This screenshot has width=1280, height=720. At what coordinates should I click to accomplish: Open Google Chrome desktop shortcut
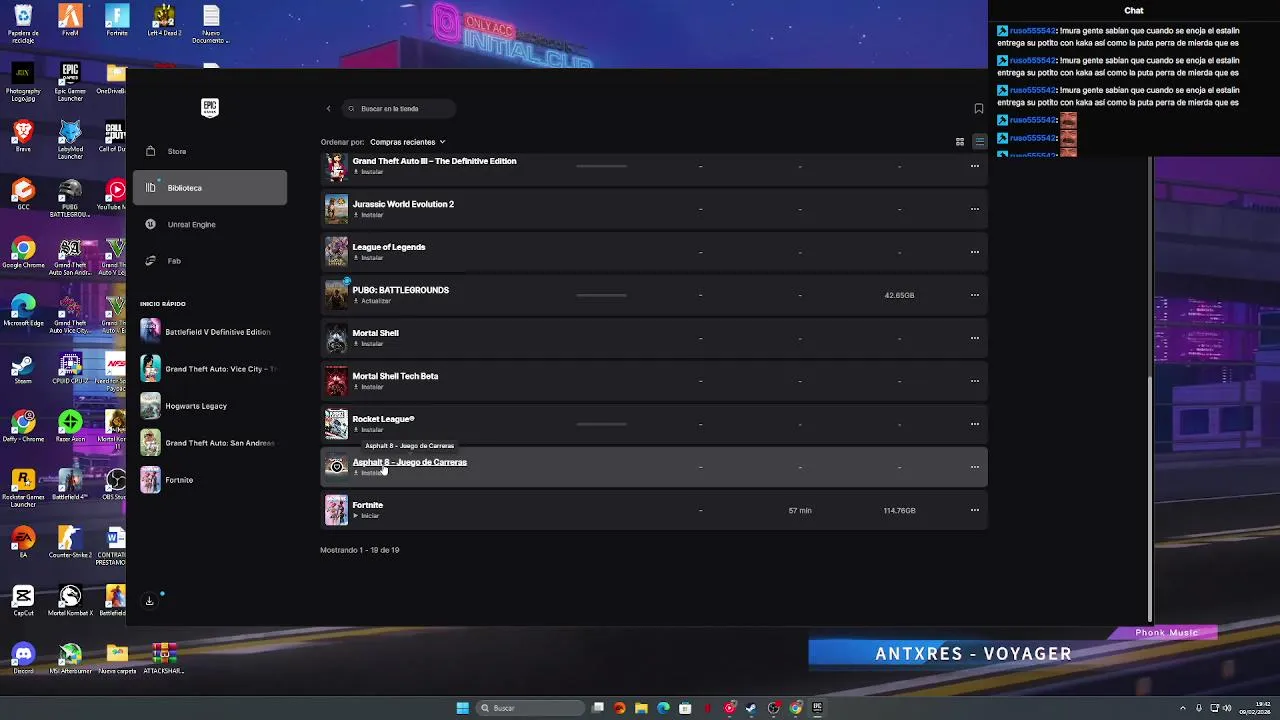pyautogui.click(x=23, y=253)
